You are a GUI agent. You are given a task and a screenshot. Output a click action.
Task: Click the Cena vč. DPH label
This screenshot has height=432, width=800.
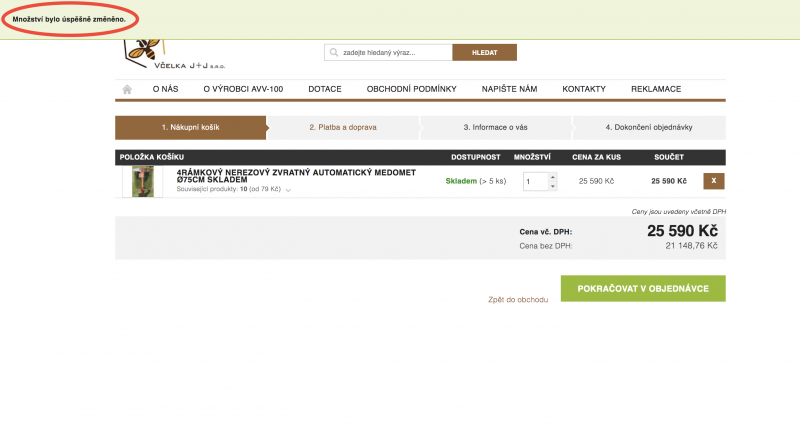click(x=545, y=232)
